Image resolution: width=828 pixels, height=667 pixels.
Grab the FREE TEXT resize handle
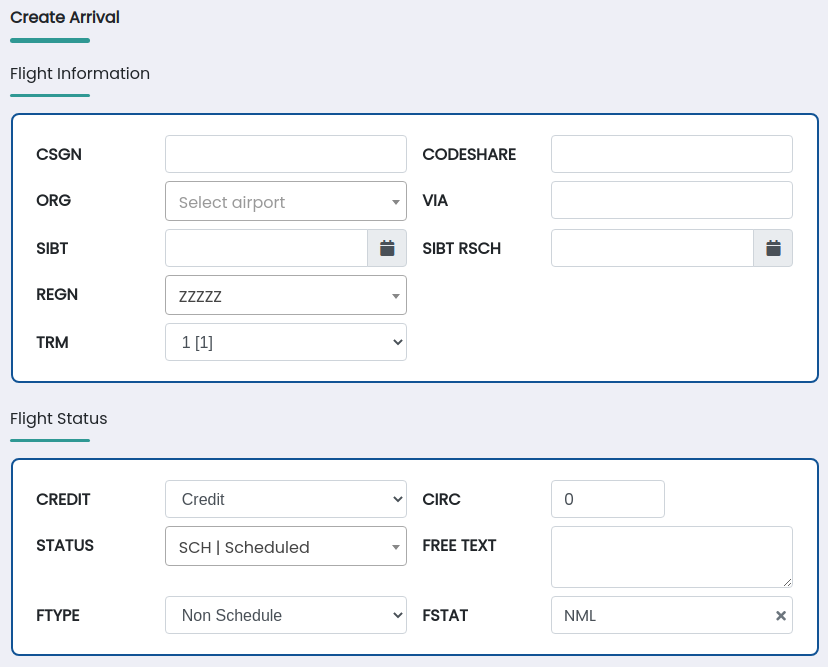787,581
